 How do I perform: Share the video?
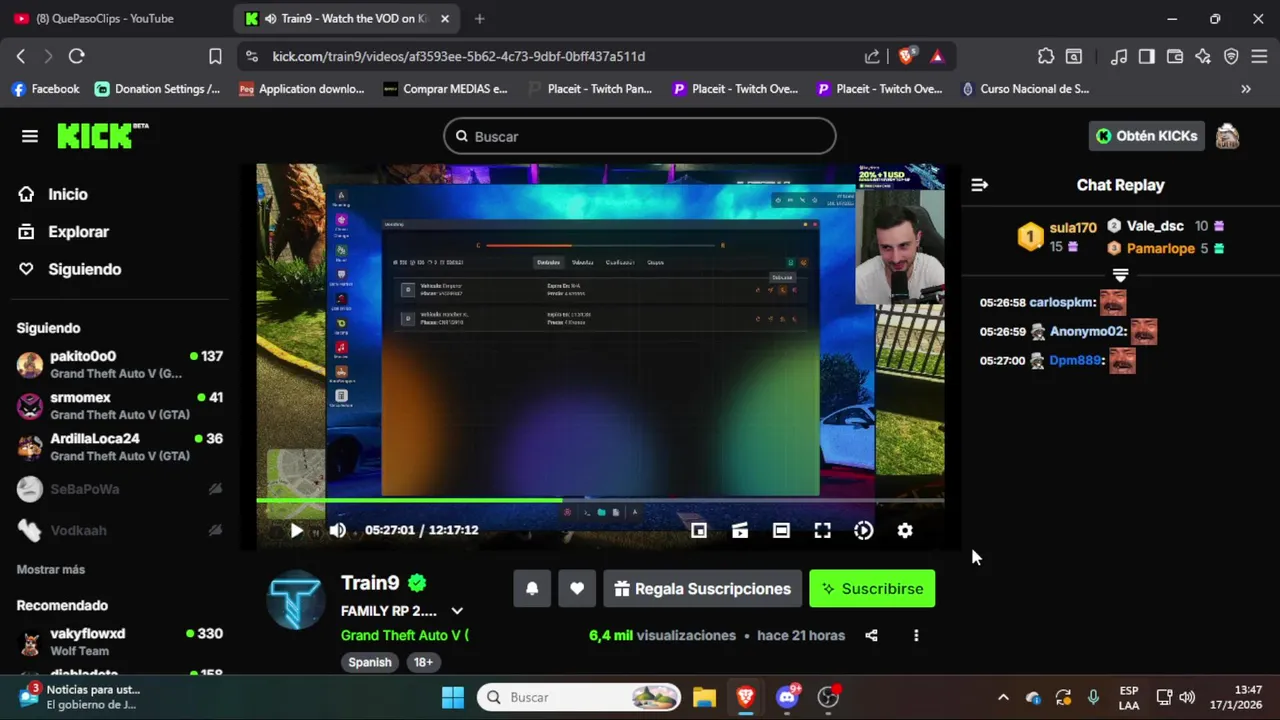coord(872,635)
